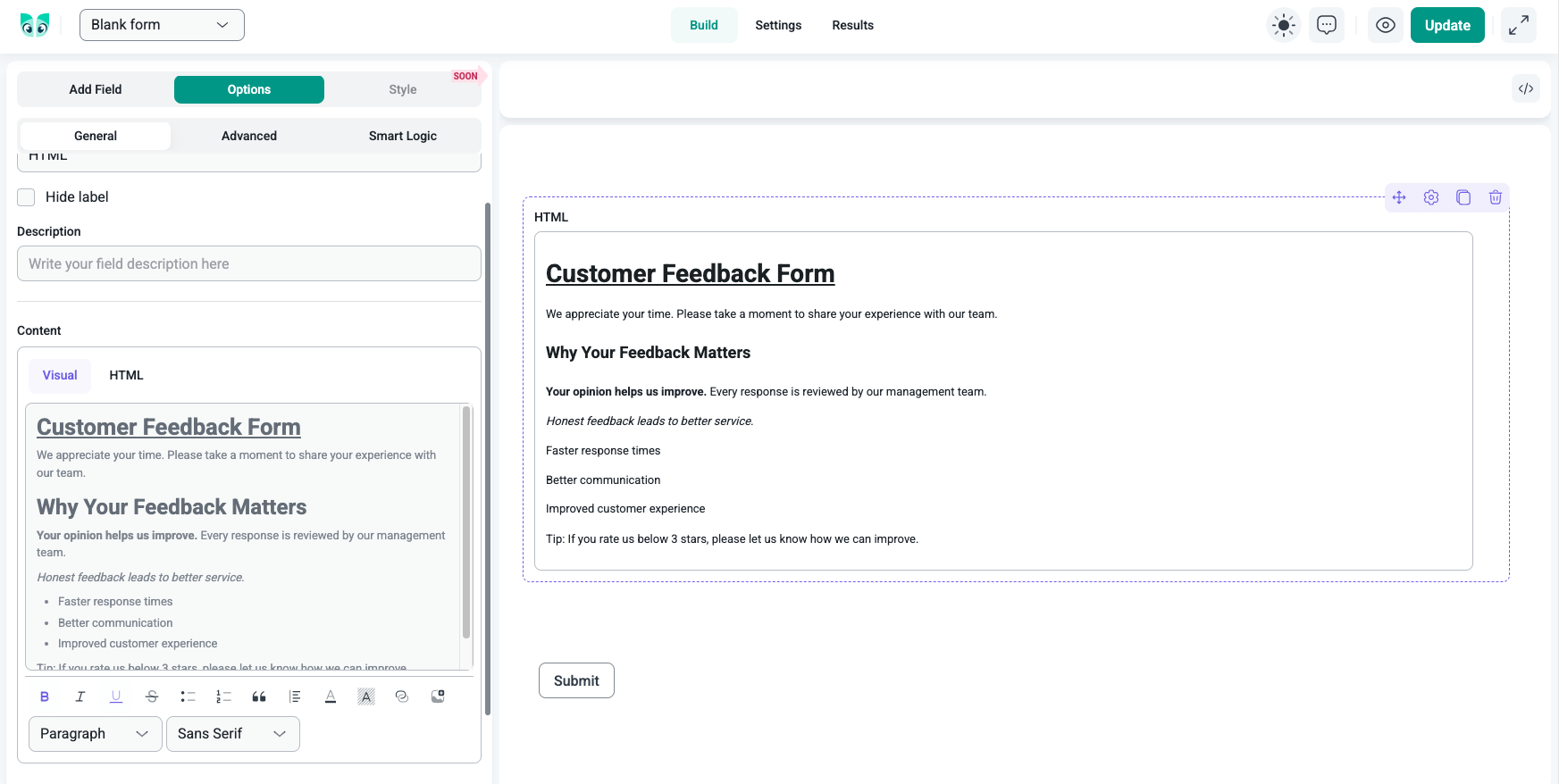
Task: Click 'Better communication' bullet in editor
Action: 115,623
